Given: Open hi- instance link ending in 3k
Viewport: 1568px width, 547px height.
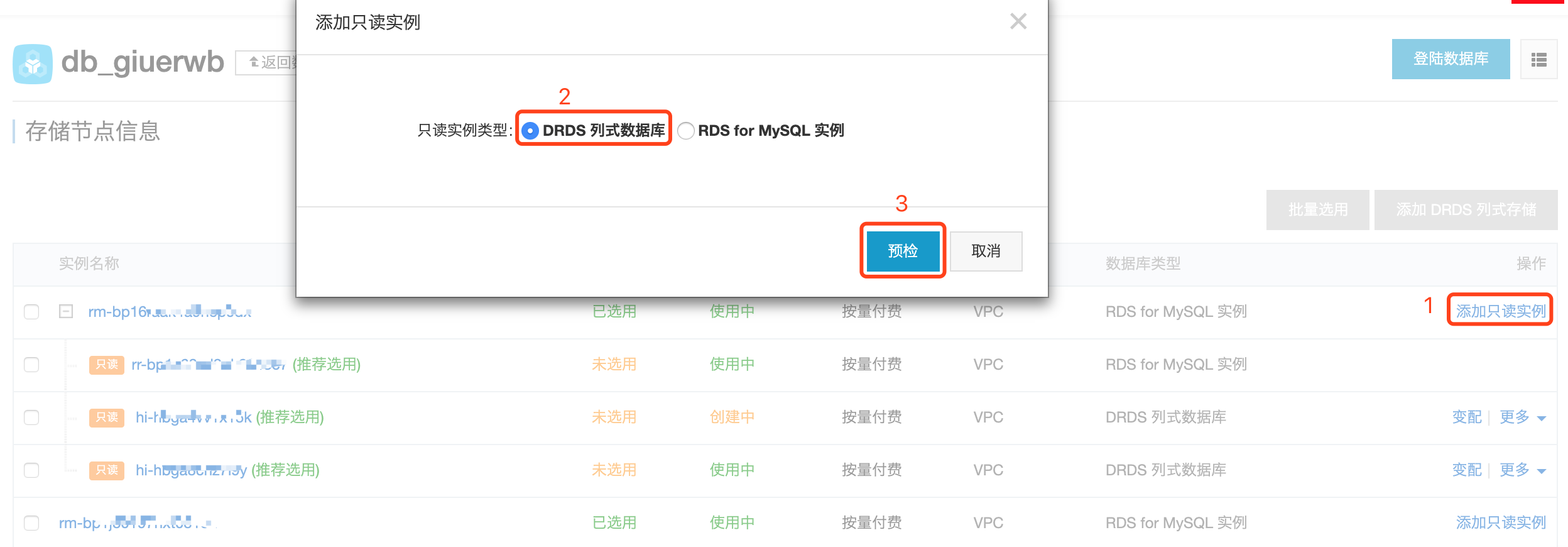Looking at the screenshot, I should (x=193, y=417).
